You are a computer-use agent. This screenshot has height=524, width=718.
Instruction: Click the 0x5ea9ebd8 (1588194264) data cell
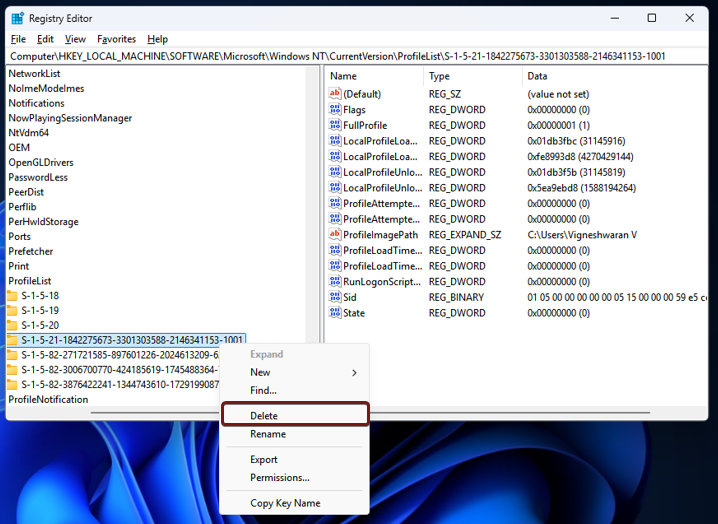(582, 188)
